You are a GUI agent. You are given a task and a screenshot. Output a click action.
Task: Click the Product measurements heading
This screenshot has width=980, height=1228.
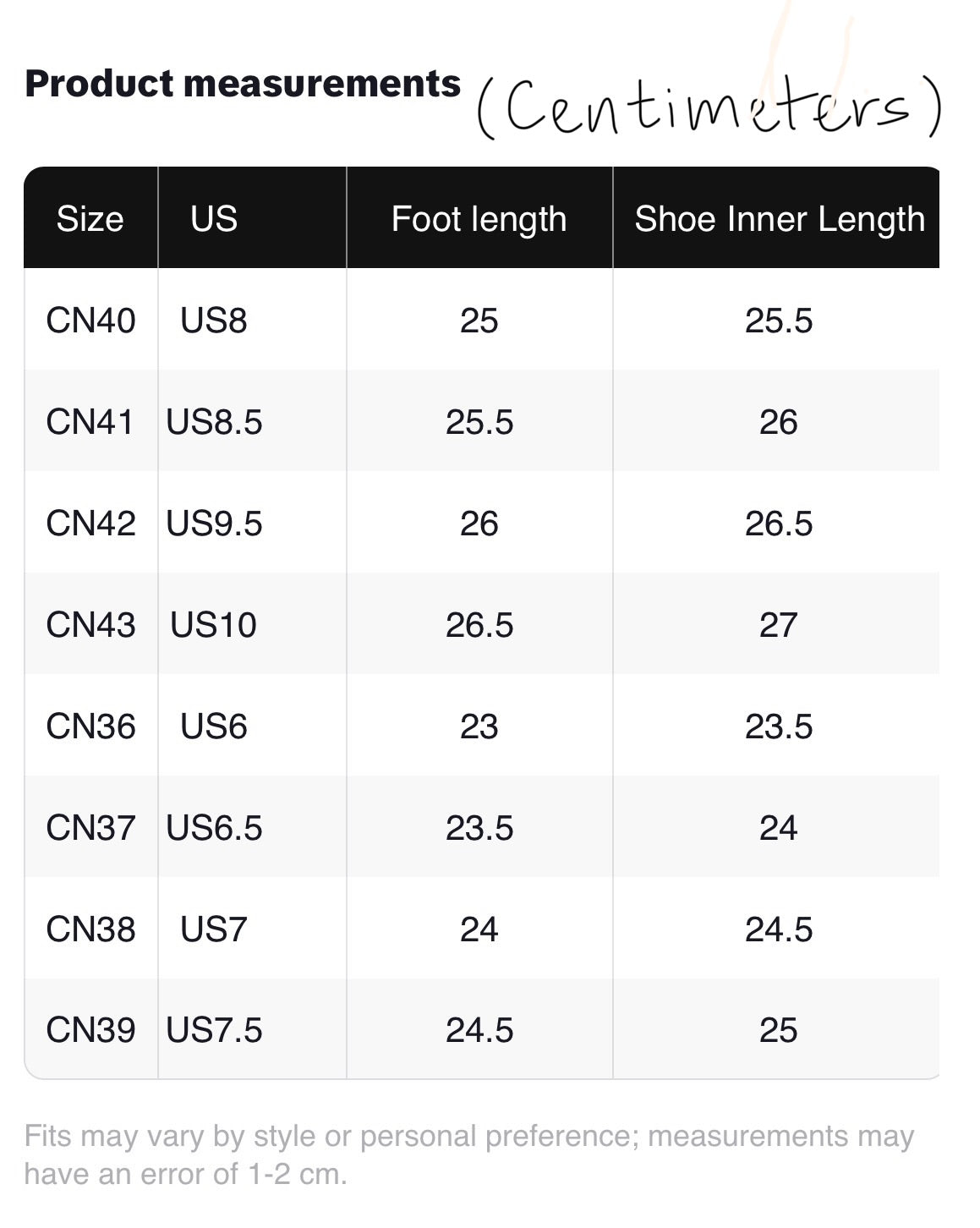pyautogui.click(x=243, y=84)
